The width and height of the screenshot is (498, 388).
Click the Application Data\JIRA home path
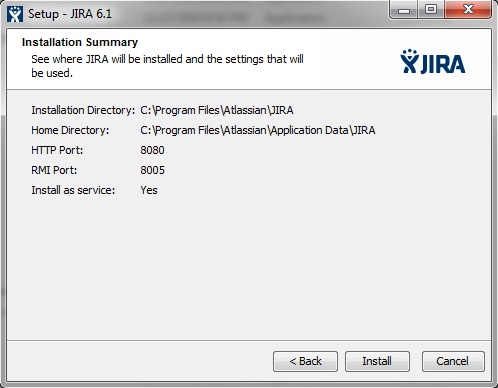pyautogui.click(x=258, y=130)
